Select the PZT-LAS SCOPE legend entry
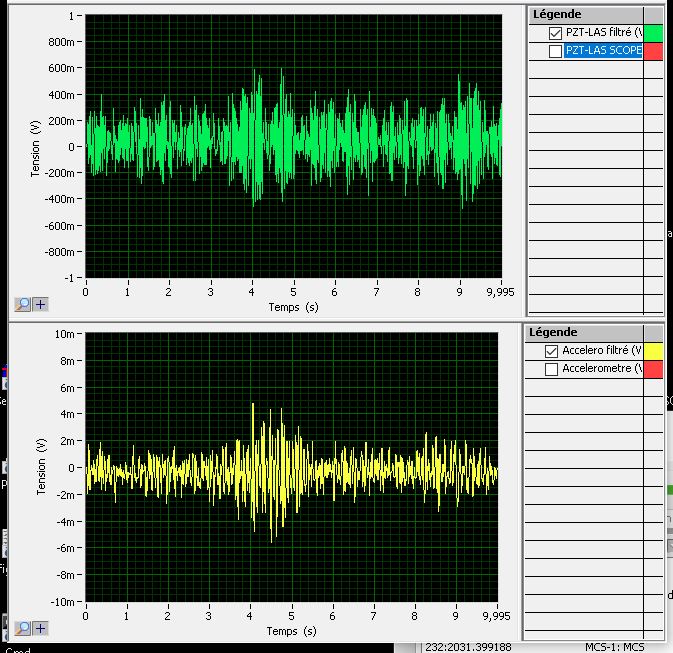Viewport: 673px width, 653px height. [x=603, y=51]
